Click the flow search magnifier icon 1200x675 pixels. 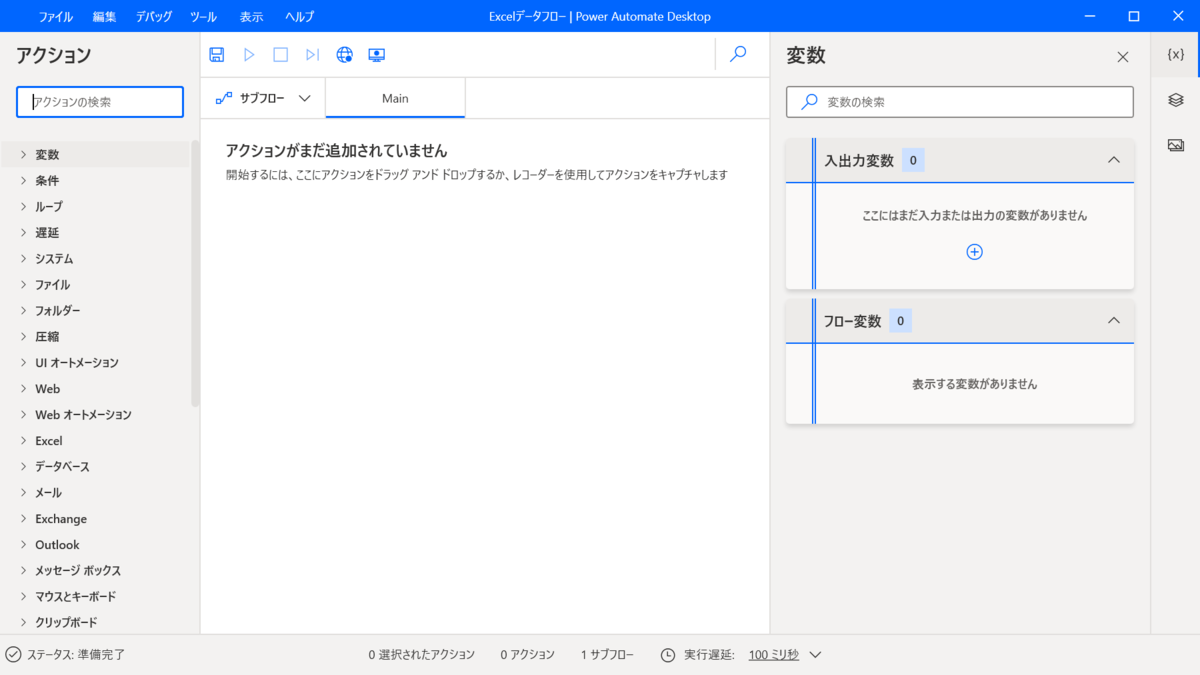click(738, 54)
